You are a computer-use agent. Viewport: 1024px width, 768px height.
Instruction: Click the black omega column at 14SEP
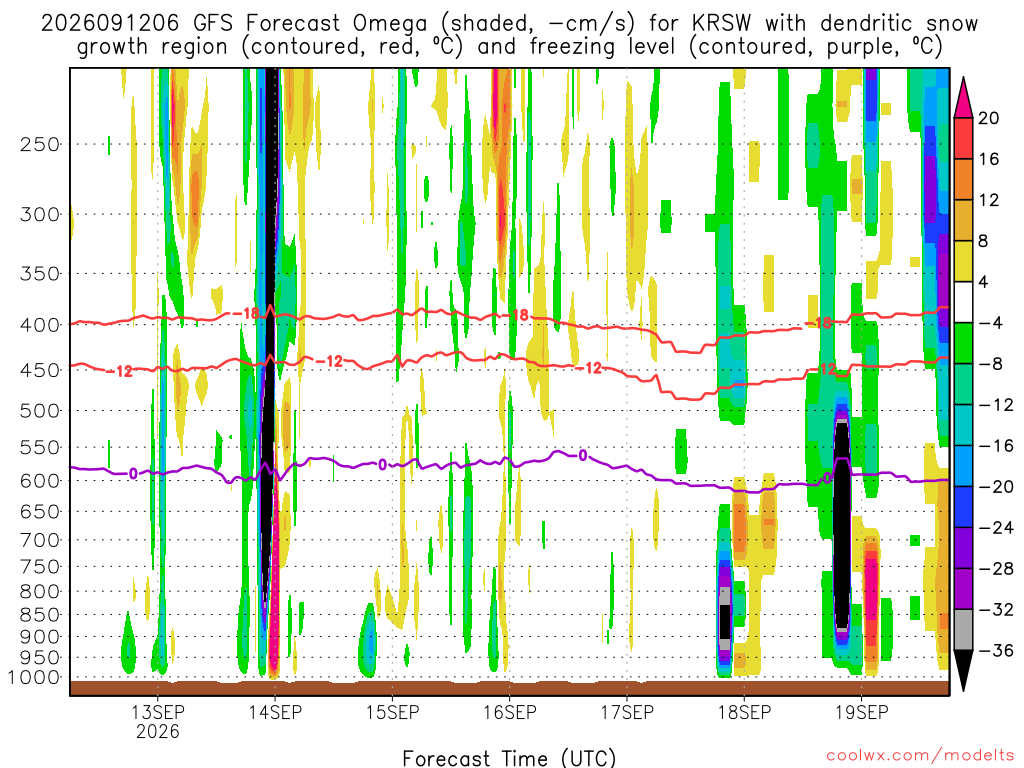pos(270,327)
